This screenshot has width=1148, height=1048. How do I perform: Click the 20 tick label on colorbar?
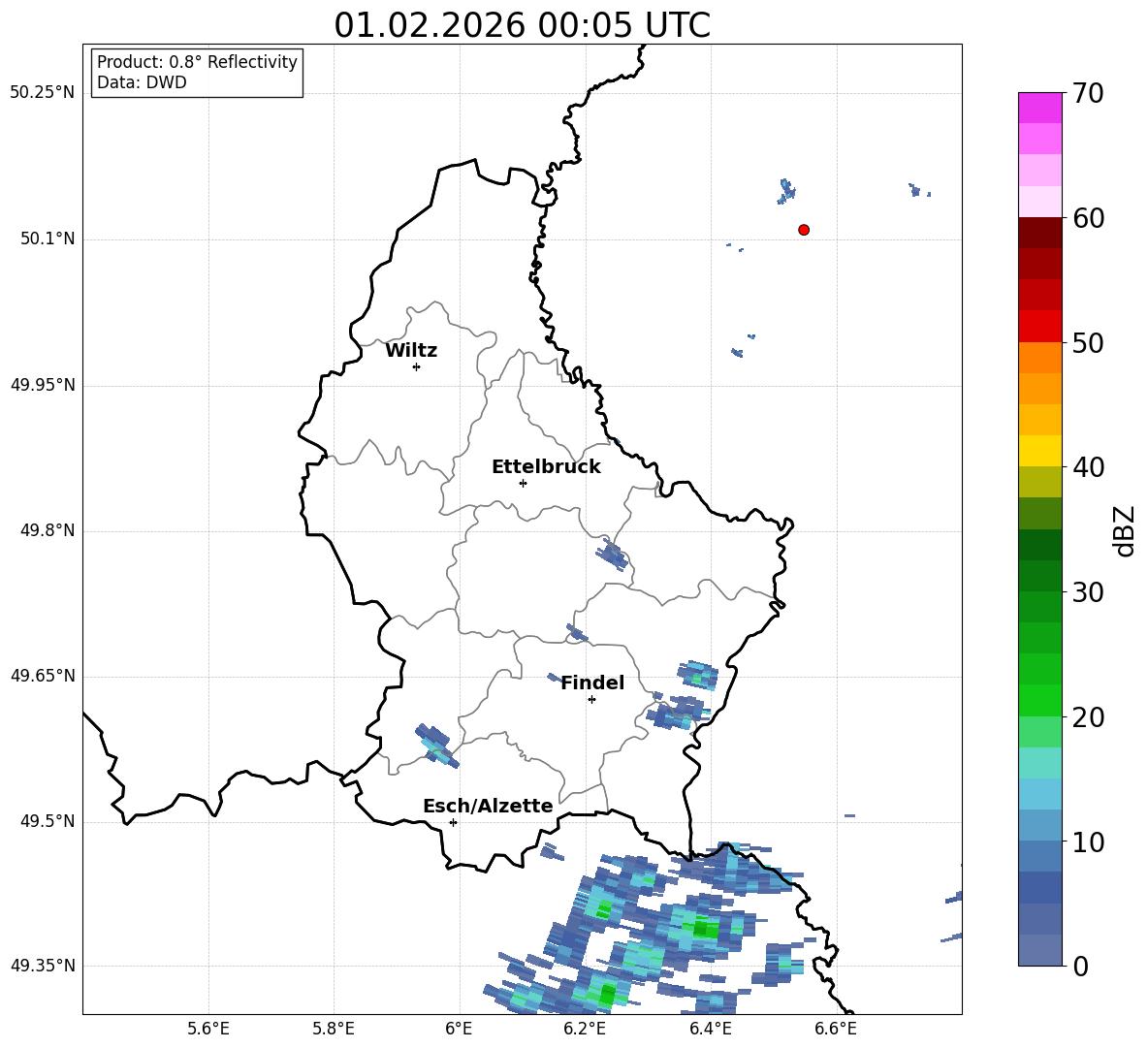pos(1088,717)
